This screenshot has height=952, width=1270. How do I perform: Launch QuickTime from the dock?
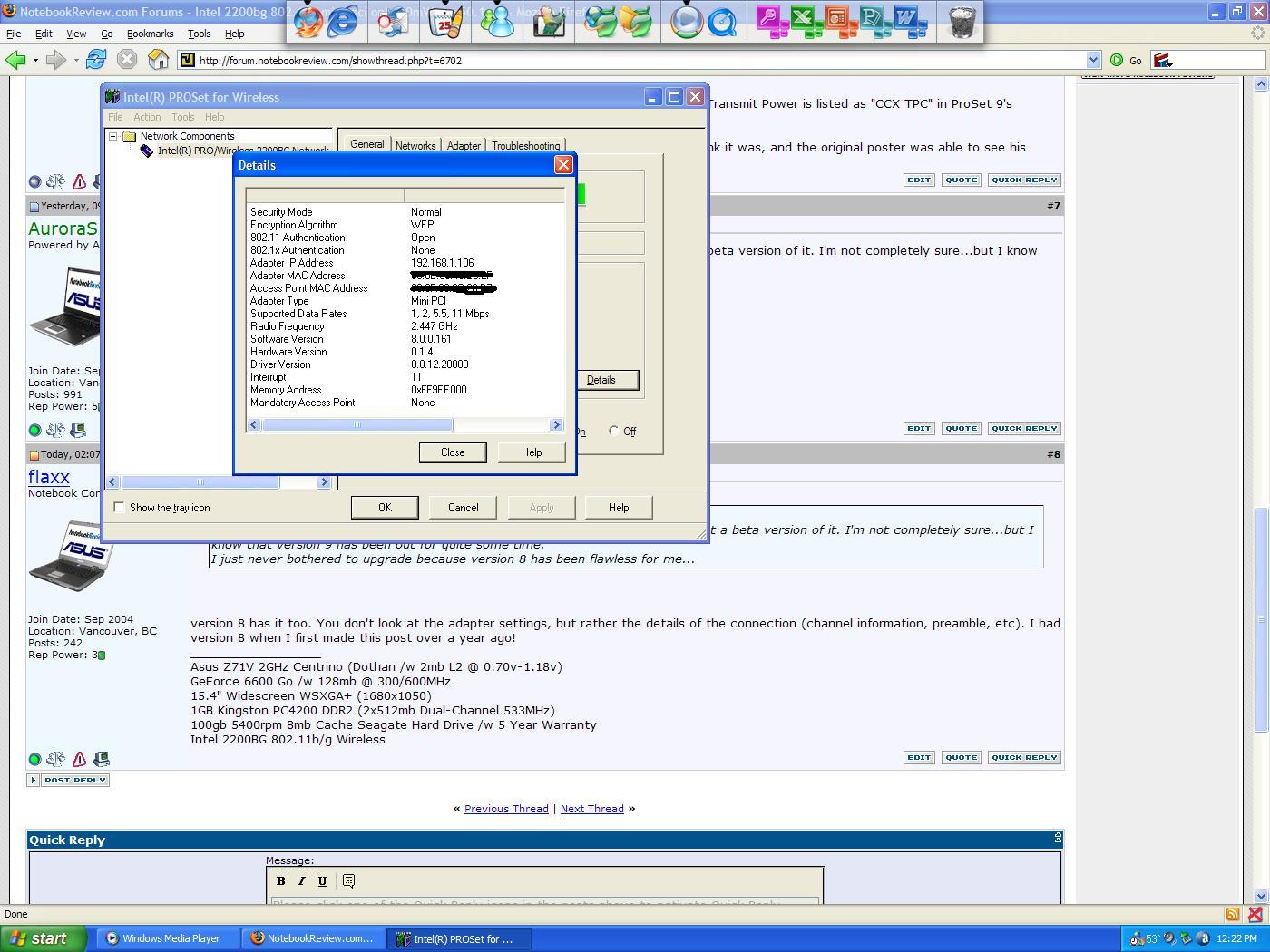(x=723, y=20)
